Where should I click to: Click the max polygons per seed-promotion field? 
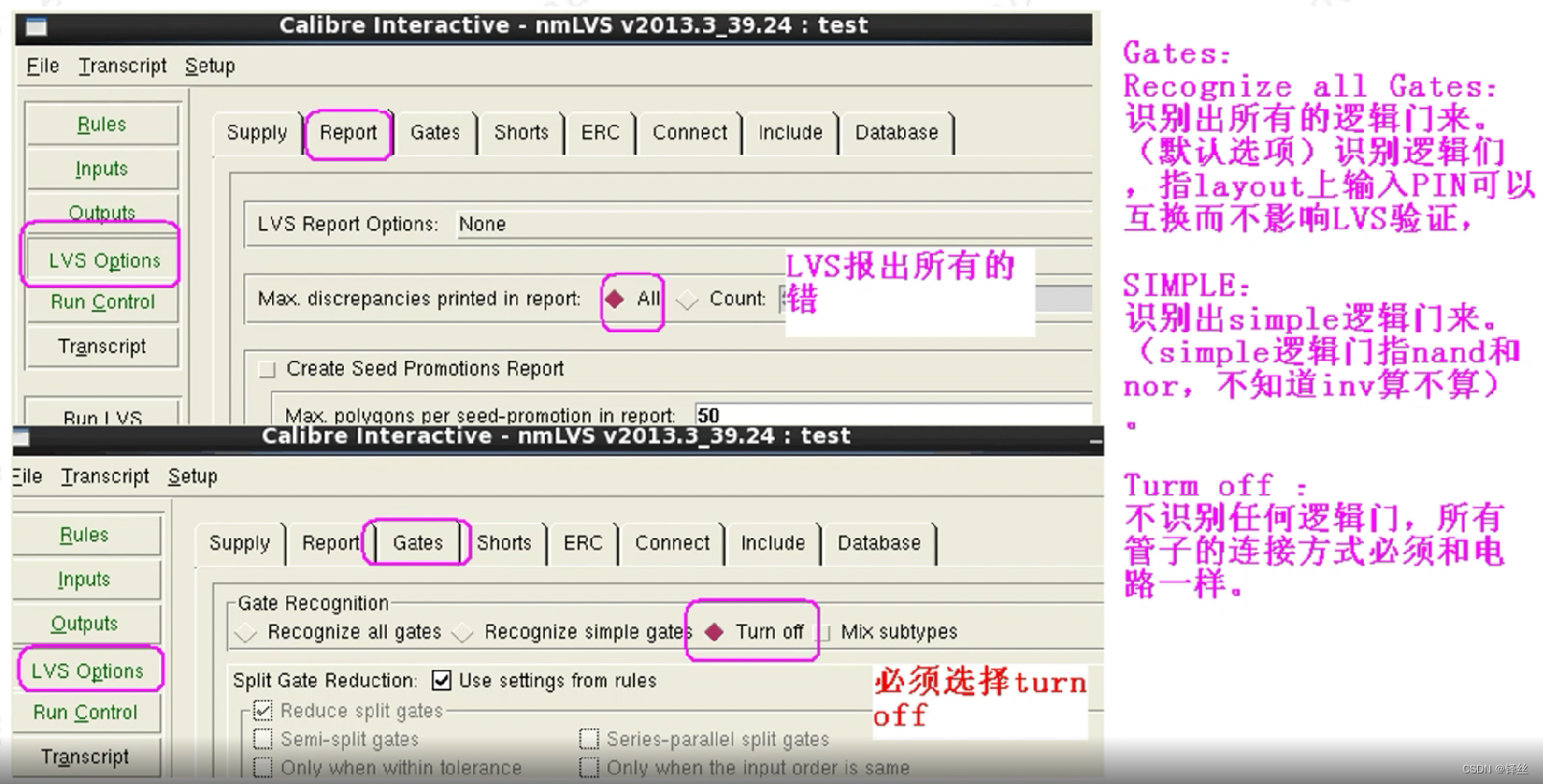click(x=893, y=414)
